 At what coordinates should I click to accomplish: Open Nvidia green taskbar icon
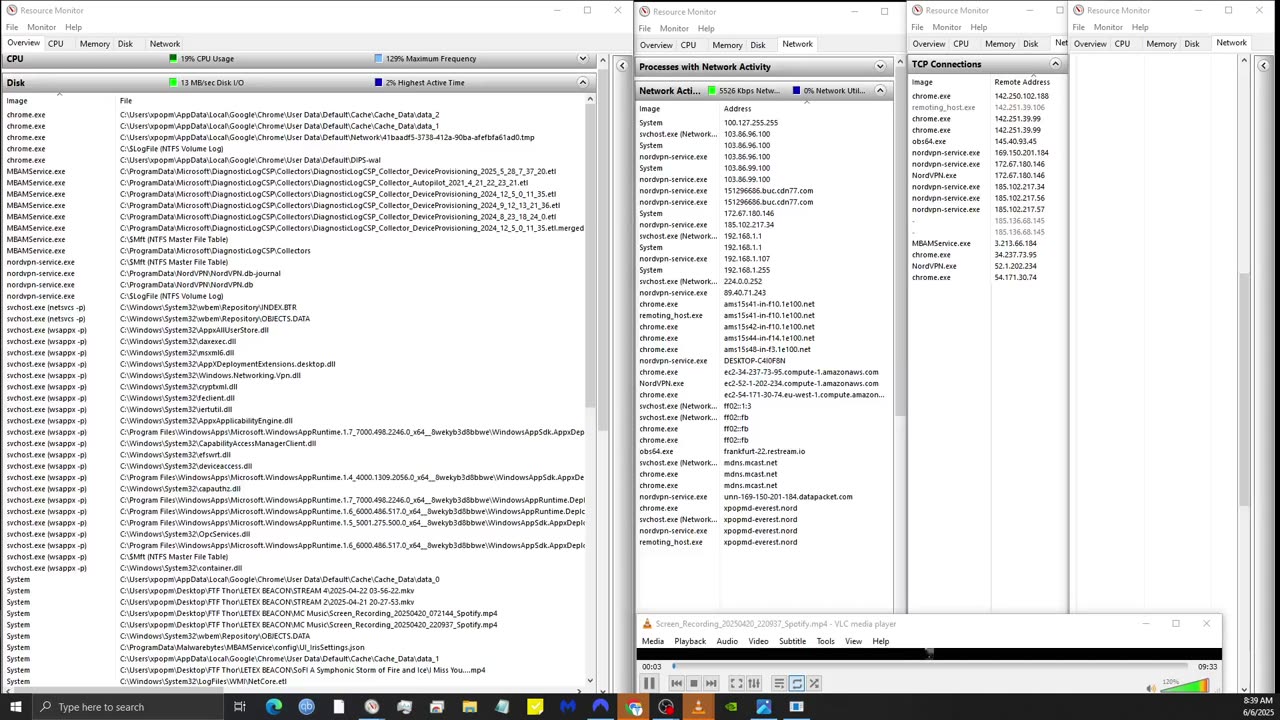tap(731, 707)
